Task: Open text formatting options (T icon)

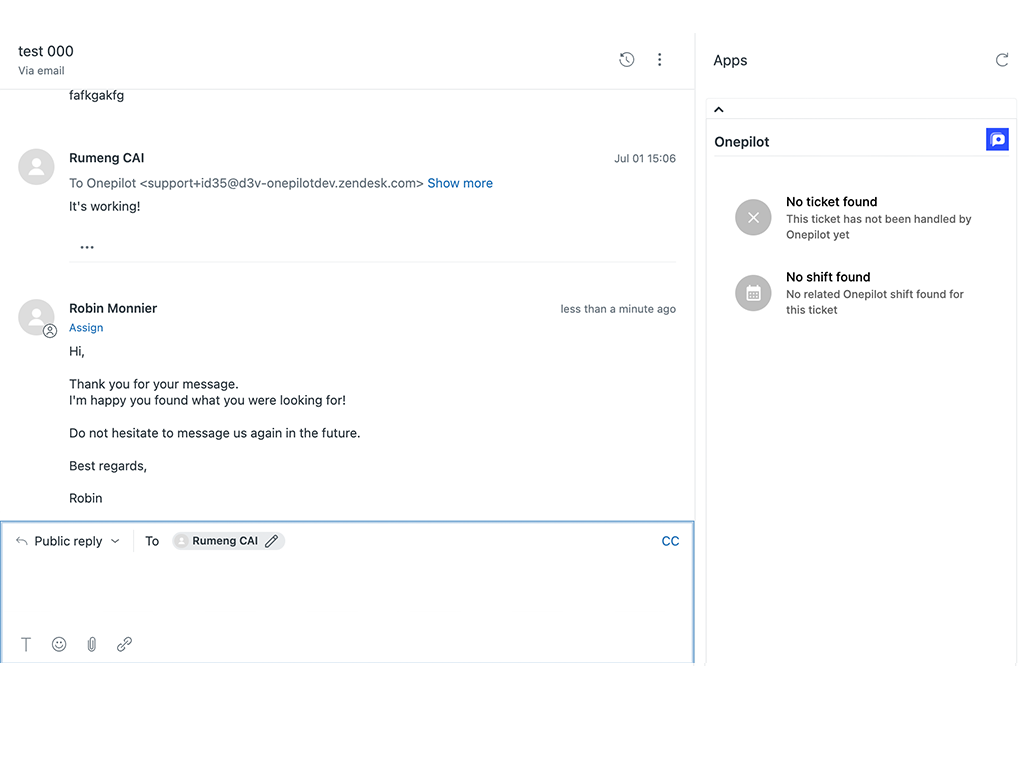Action: [x=26, y=645]
